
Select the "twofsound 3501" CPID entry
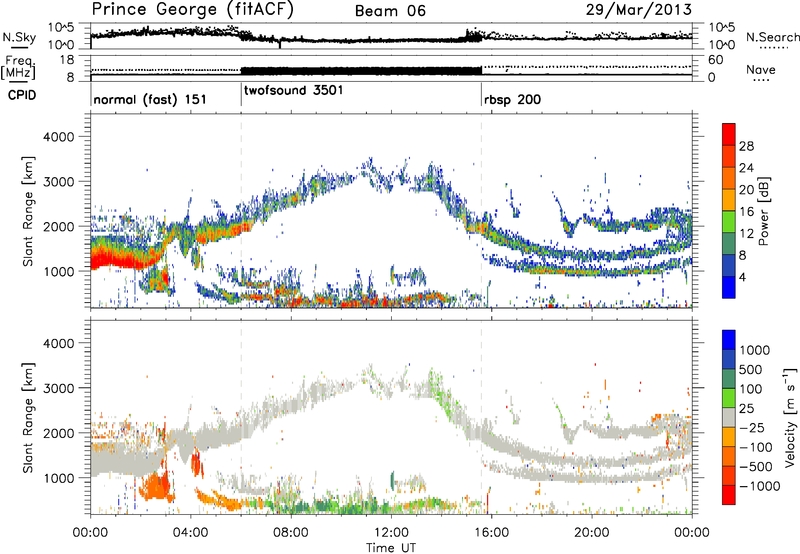point(293,90)
